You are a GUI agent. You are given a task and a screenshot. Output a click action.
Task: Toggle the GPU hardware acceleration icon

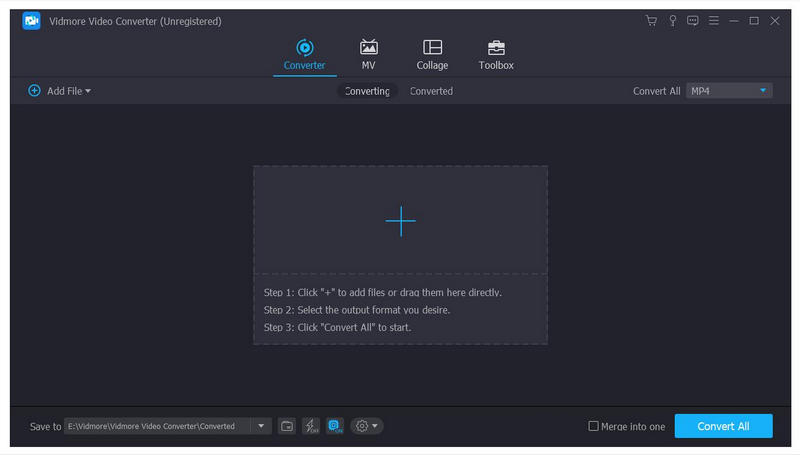click(x=335, y=426)
